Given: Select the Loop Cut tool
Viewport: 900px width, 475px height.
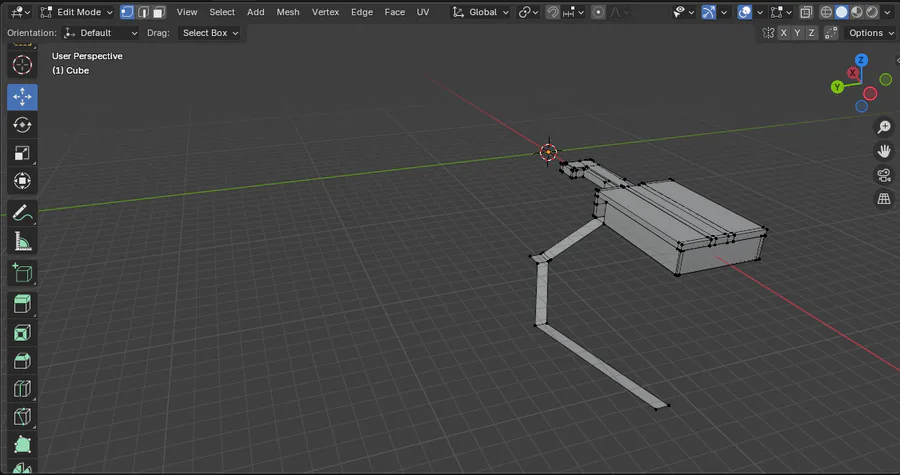Looking at the screenshot, I should point(22,389).
